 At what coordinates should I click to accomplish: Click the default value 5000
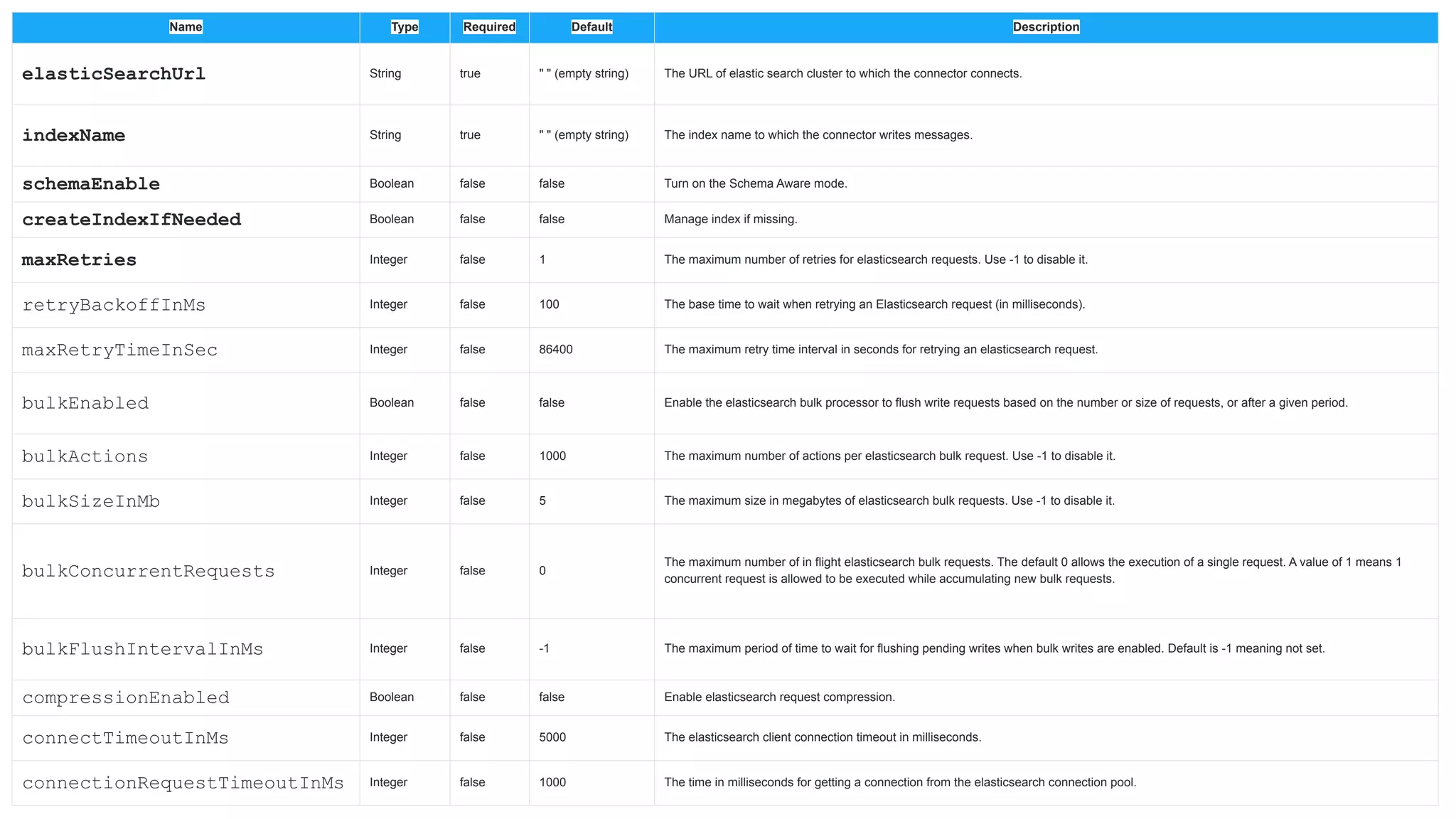552,737
